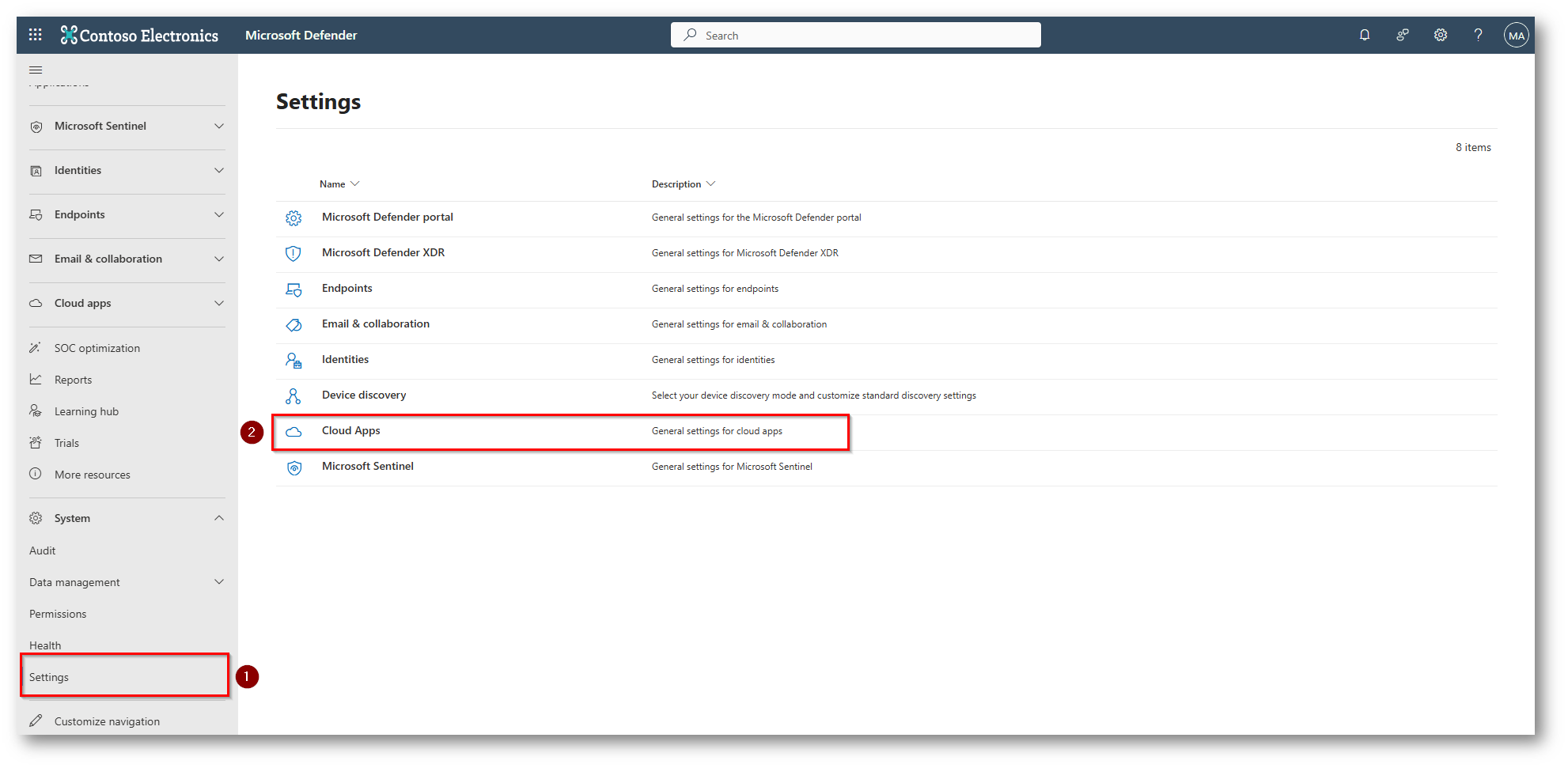This screenshot has width=1568, height=768.
Task: Click the Learning hub label
Action: click(x=86, y=411)
